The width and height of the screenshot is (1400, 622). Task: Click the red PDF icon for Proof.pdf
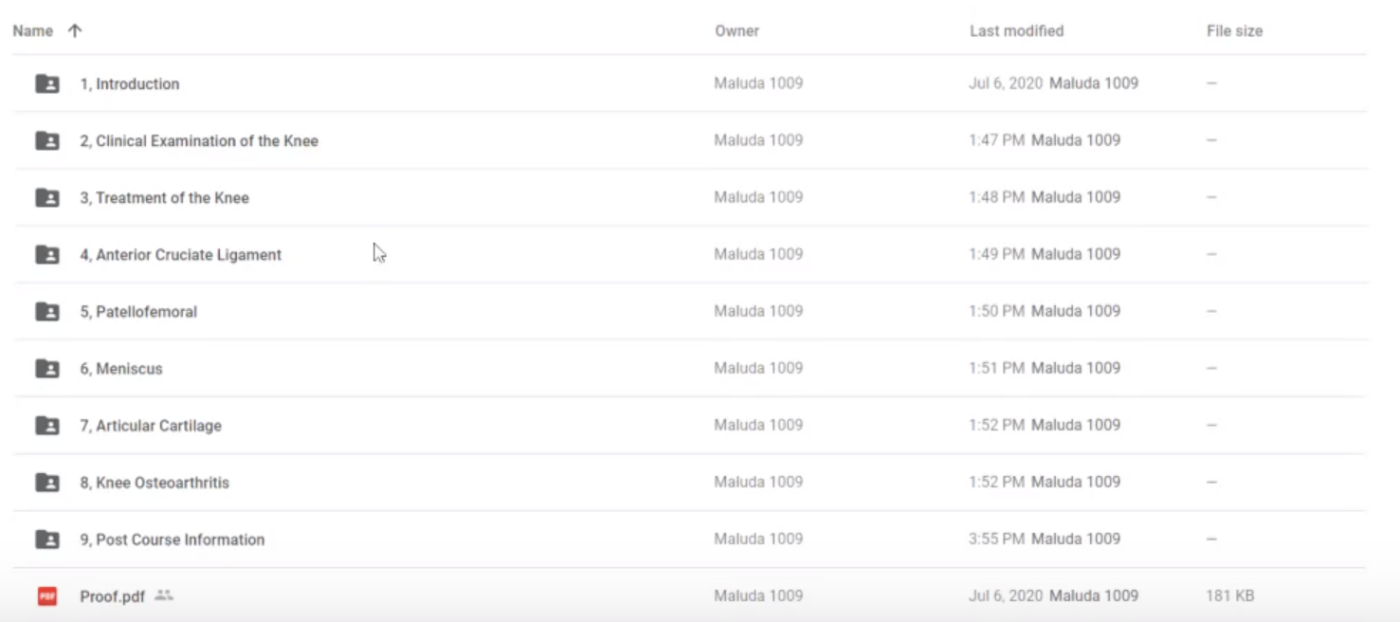click(x=47, y=596)
